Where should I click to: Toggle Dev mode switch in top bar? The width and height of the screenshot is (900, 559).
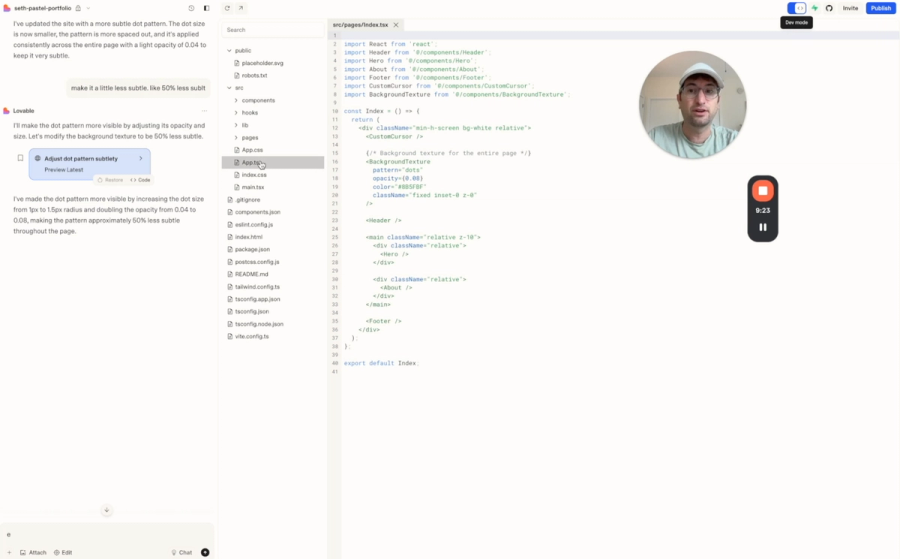coord(797,8)
